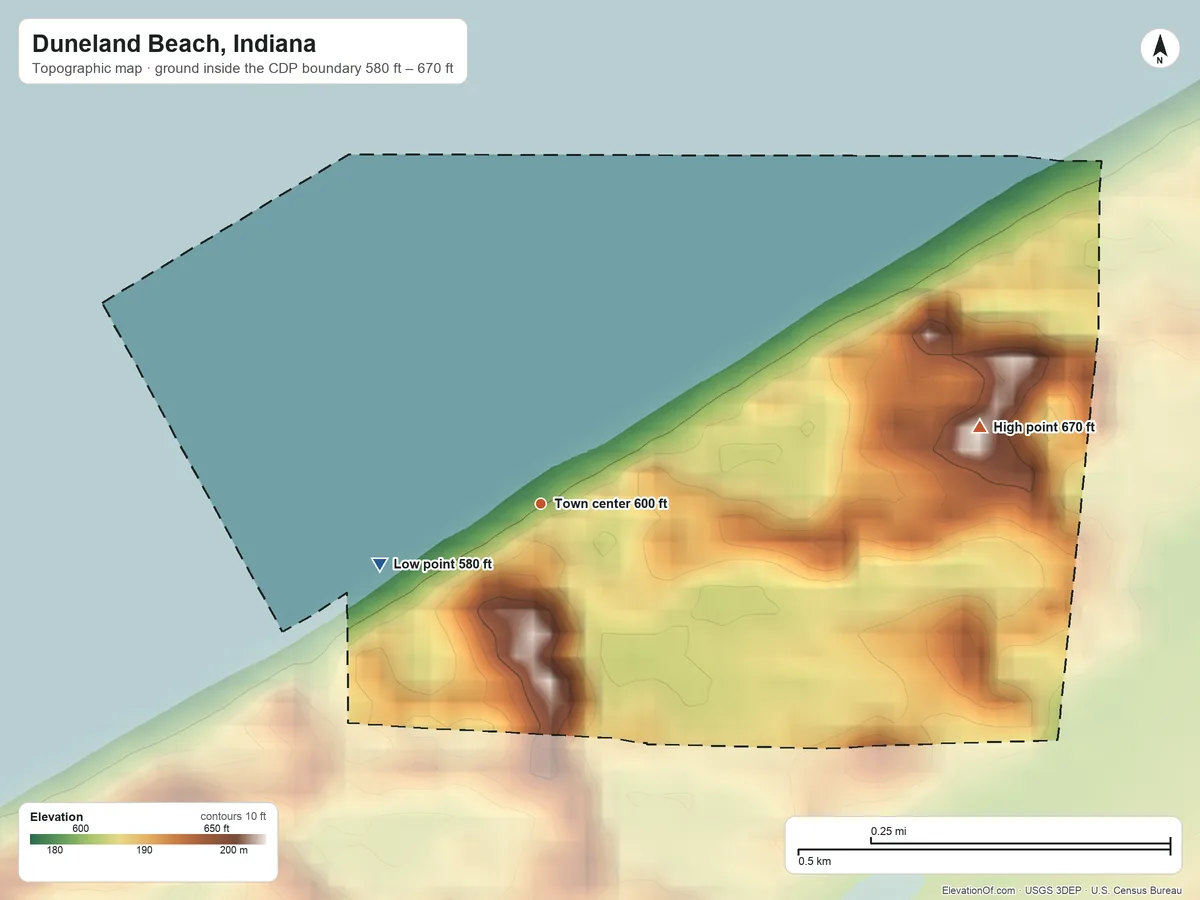The image size is (1200, 900).
Task: Select the 'Town center 600 ft' label
Action: coord(610,504)
